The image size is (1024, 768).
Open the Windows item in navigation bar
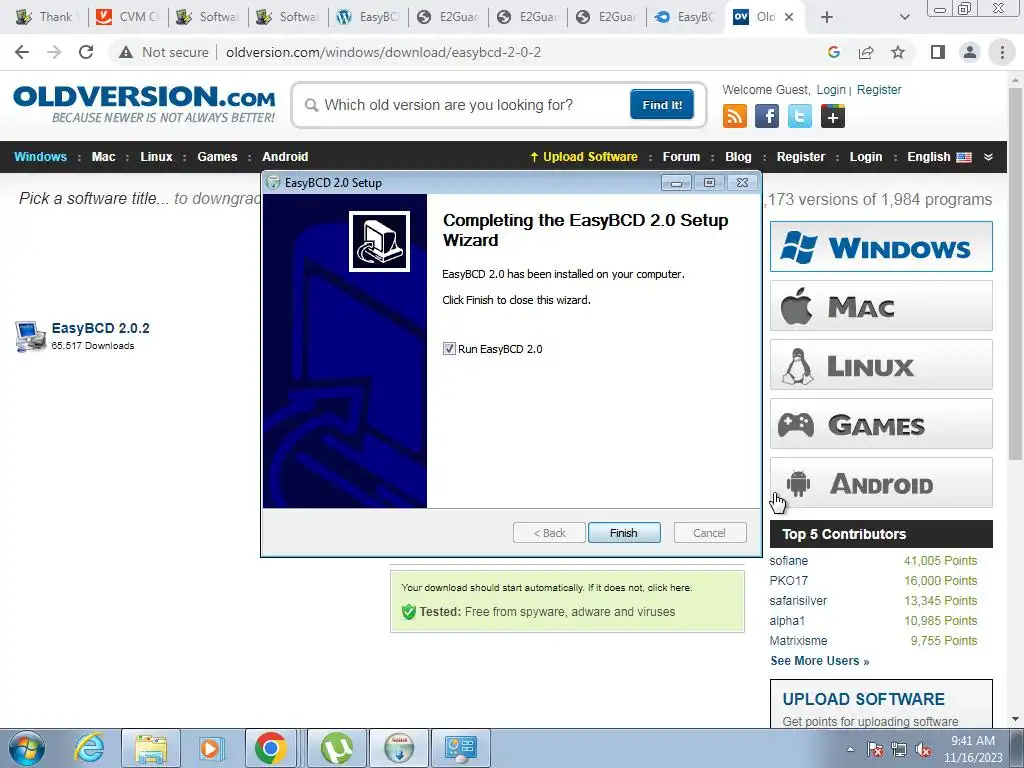(40, 157)
